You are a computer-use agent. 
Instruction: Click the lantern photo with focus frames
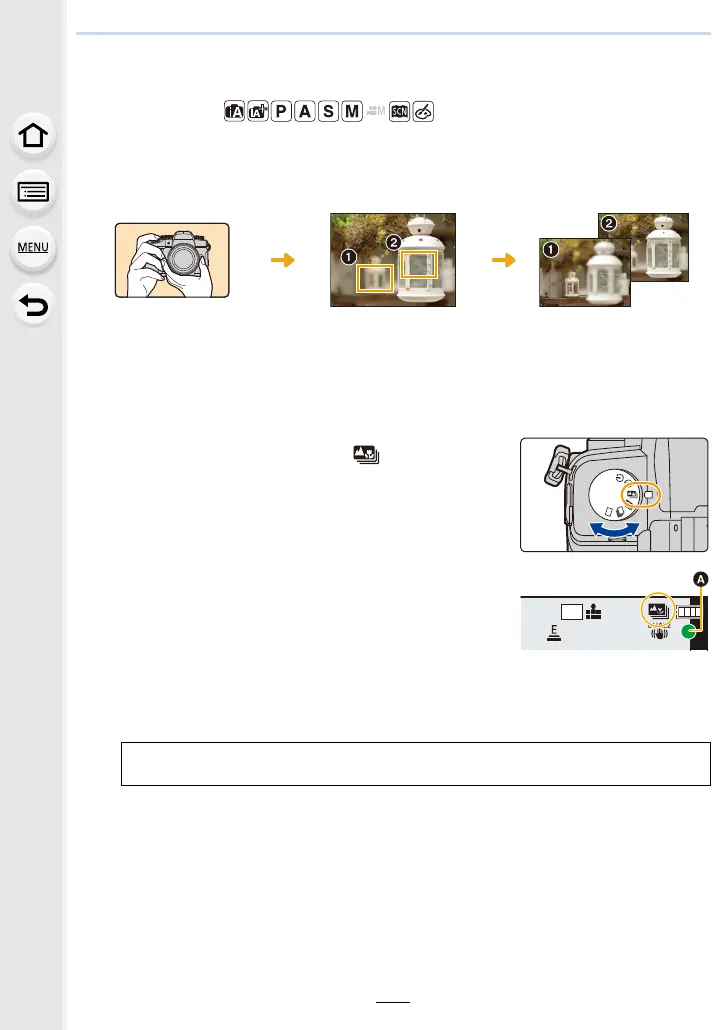(393, 260)
